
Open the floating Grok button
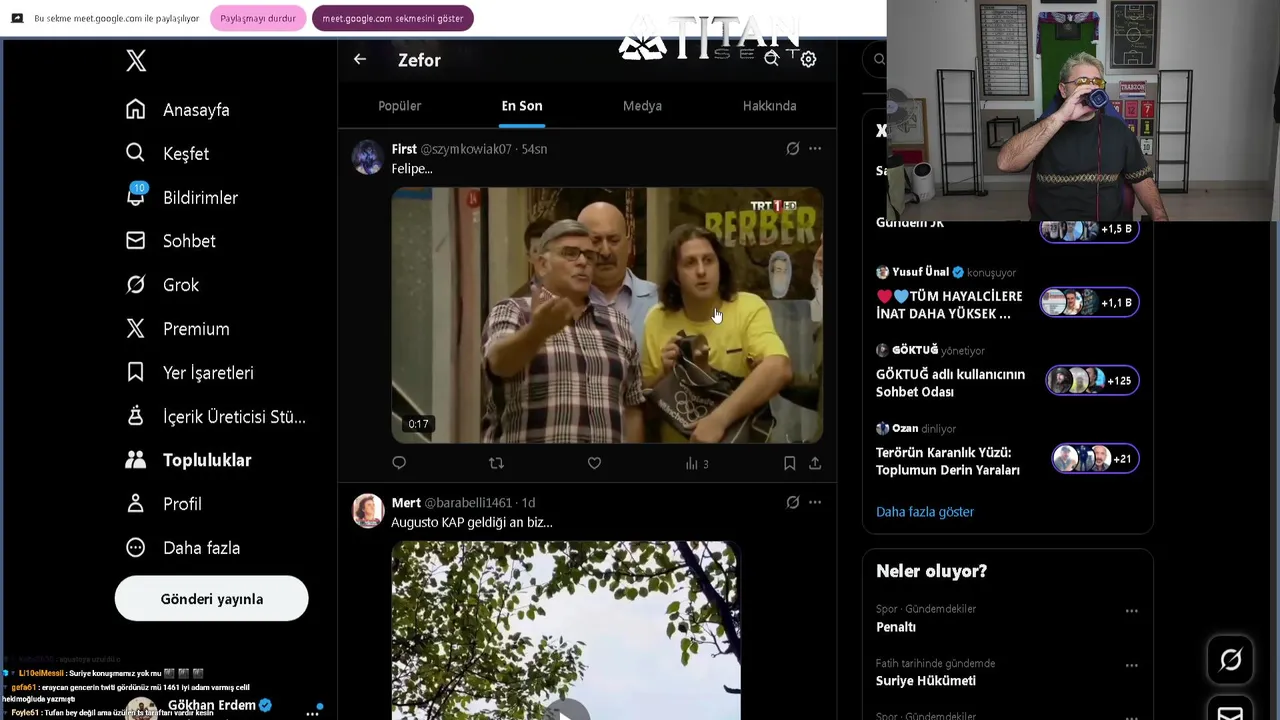(x=1230, y=660)
